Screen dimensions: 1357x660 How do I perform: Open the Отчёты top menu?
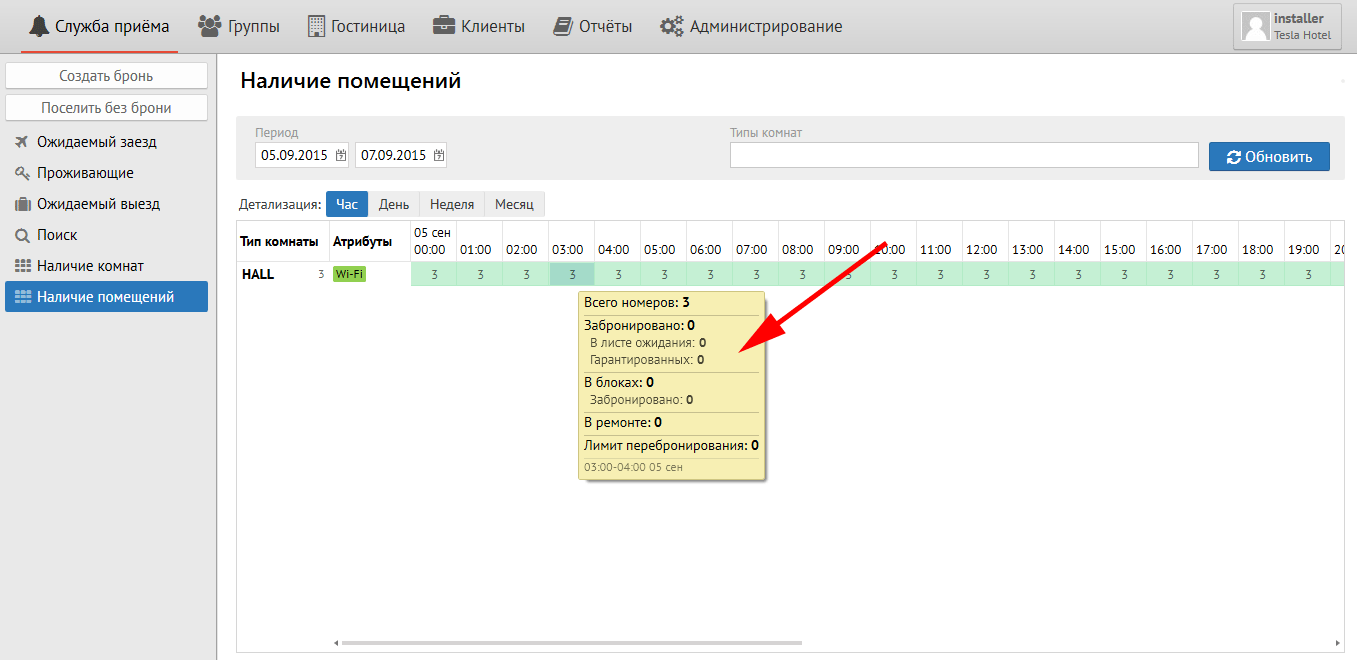[x=593, y=26]
